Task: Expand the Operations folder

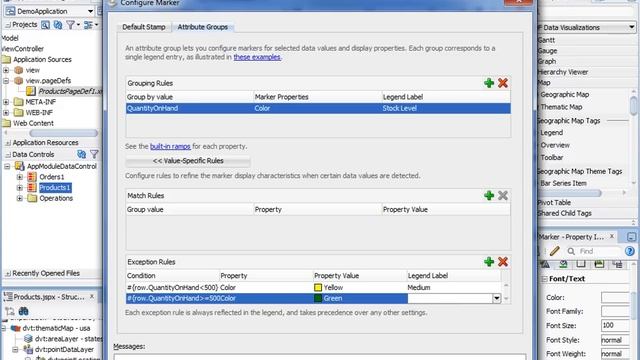Action: point(20,198)
